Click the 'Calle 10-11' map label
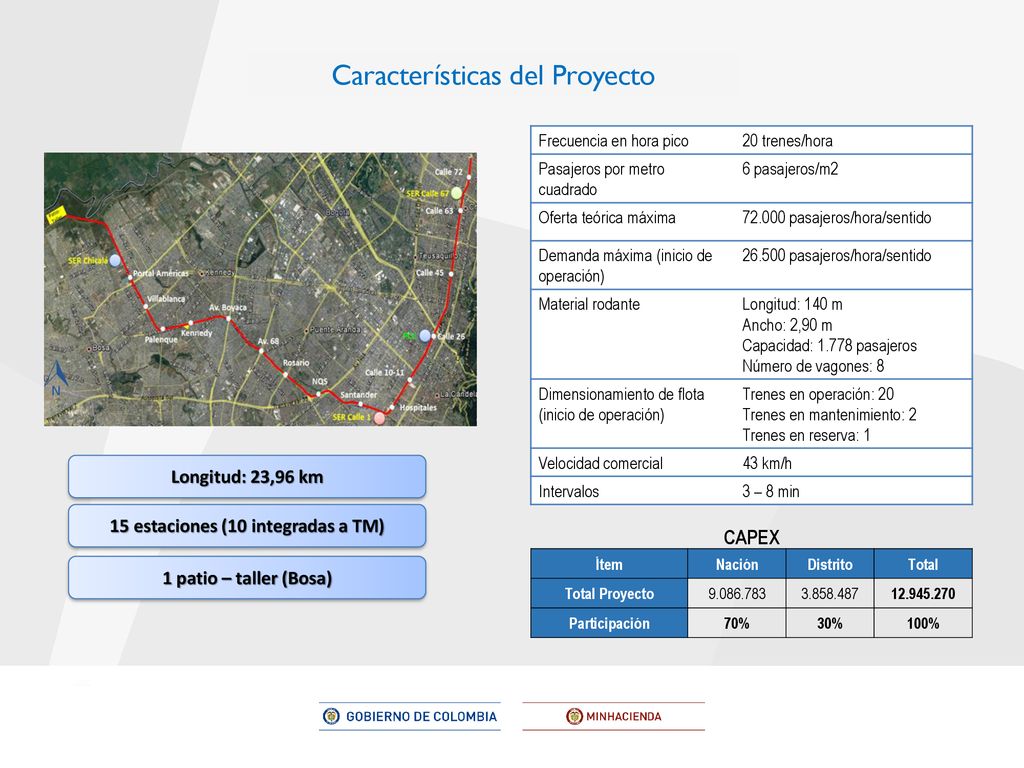Image resolution: width=1024 pixels, height=768 pixels. click(x=385, y=372)
